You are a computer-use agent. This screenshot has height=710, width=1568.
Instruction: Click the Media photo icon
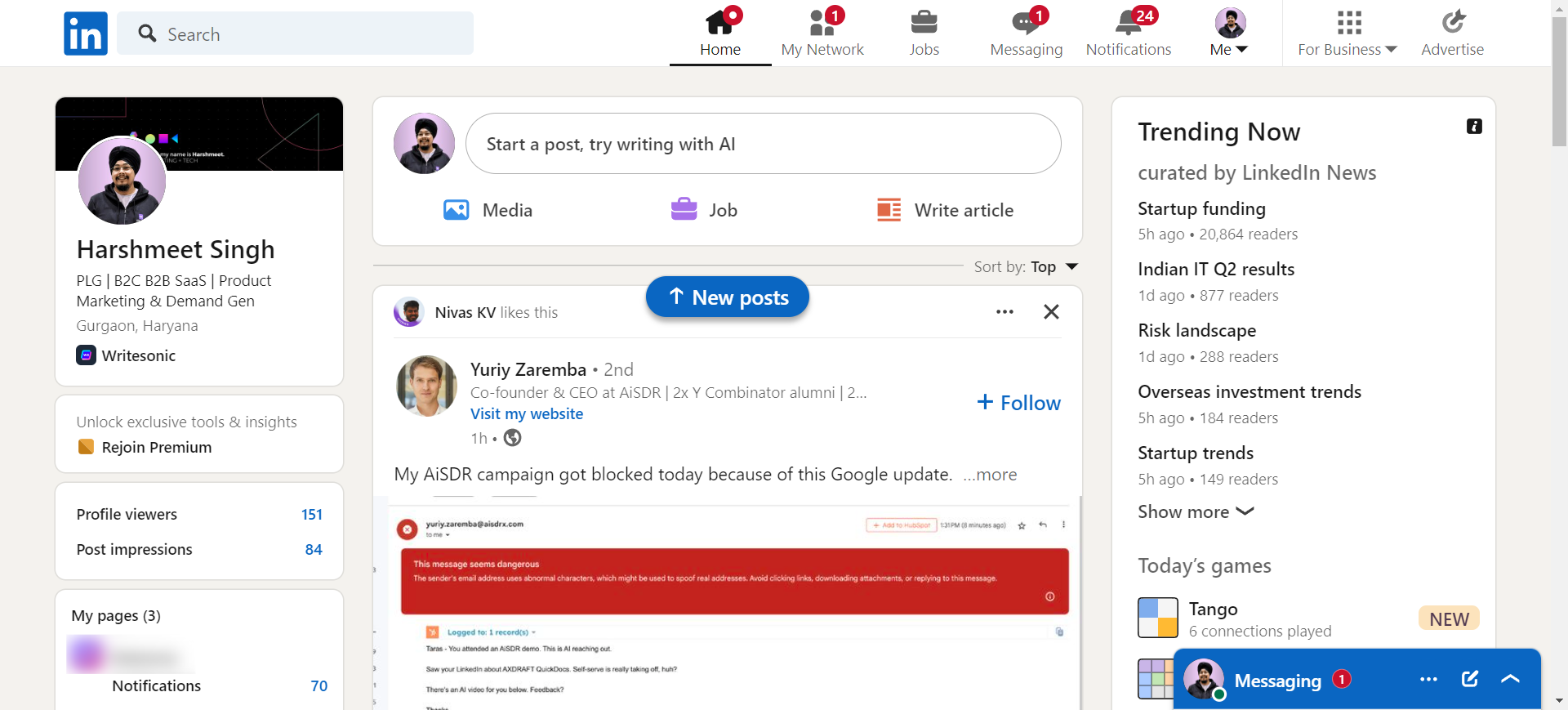[x=456, y=210]
